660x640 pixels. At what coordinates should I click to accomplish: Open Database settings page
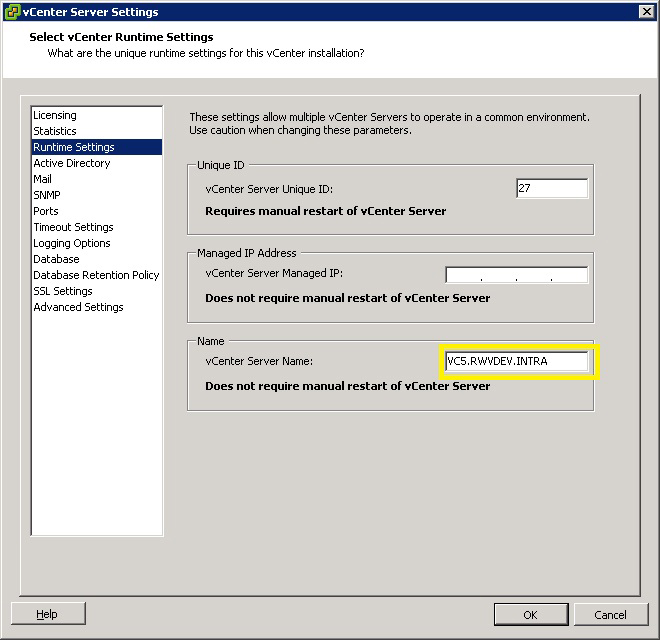pyautogui.click(x=56, y=259)
